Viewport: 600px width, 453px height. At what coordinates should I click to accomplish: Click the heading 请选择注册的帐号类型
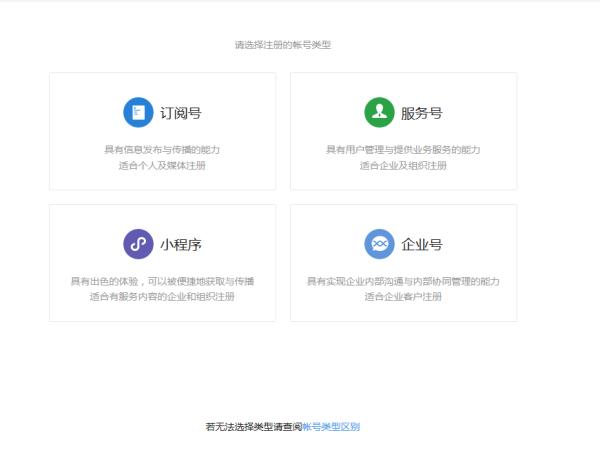(283, 45)
